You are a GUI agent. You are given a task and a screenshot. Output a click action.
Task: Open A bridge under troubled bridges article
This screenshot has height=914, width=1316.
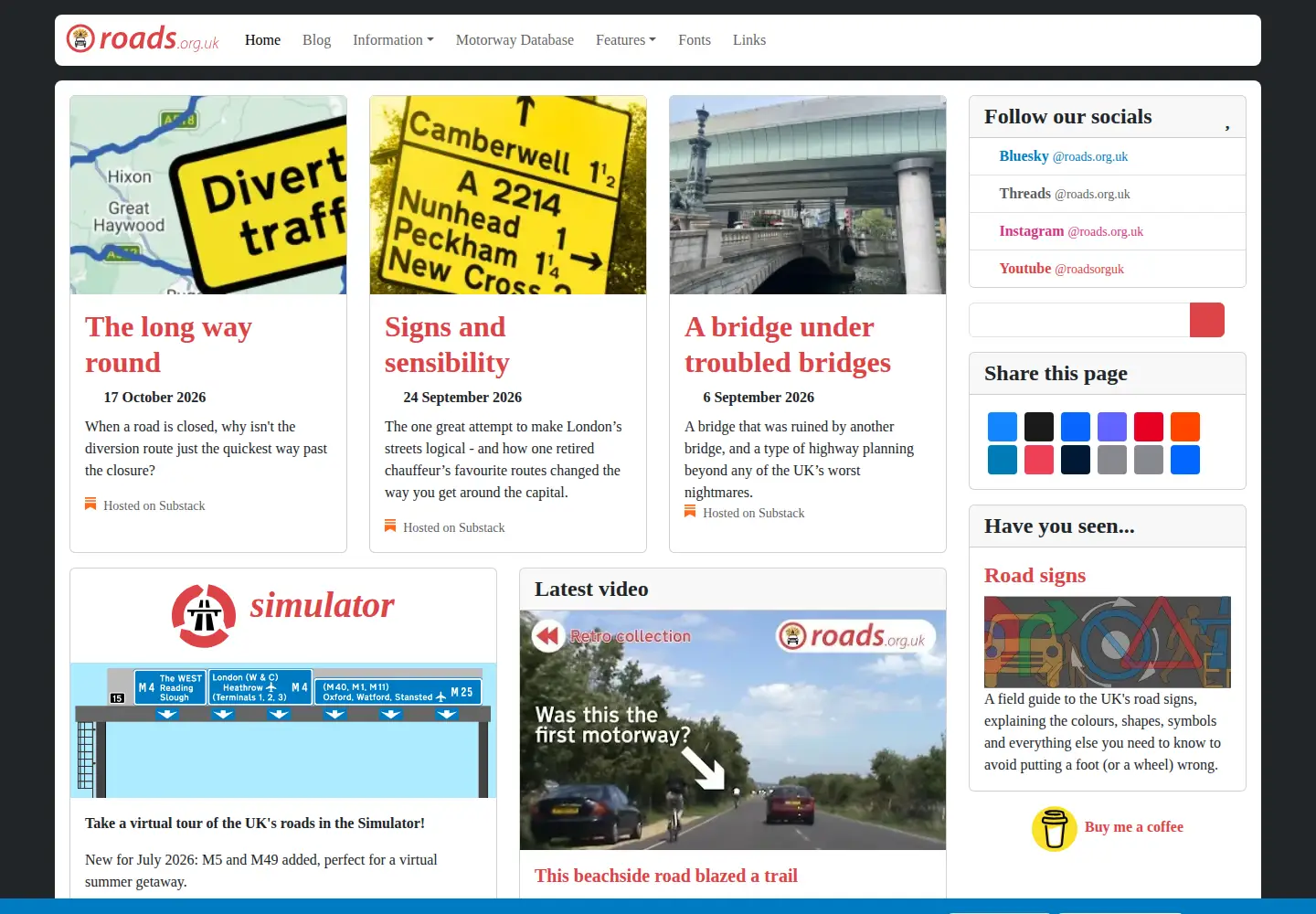[788, 345]
